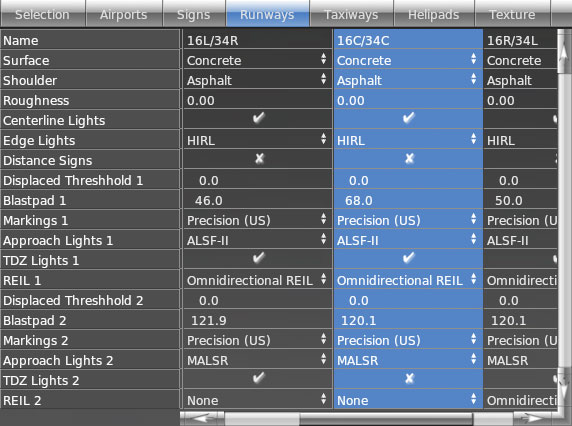Viewport: 572px width, 426px height.
Task: Click Edge Lights HIRL for runway 16R/34L
Action: point(521,140)
